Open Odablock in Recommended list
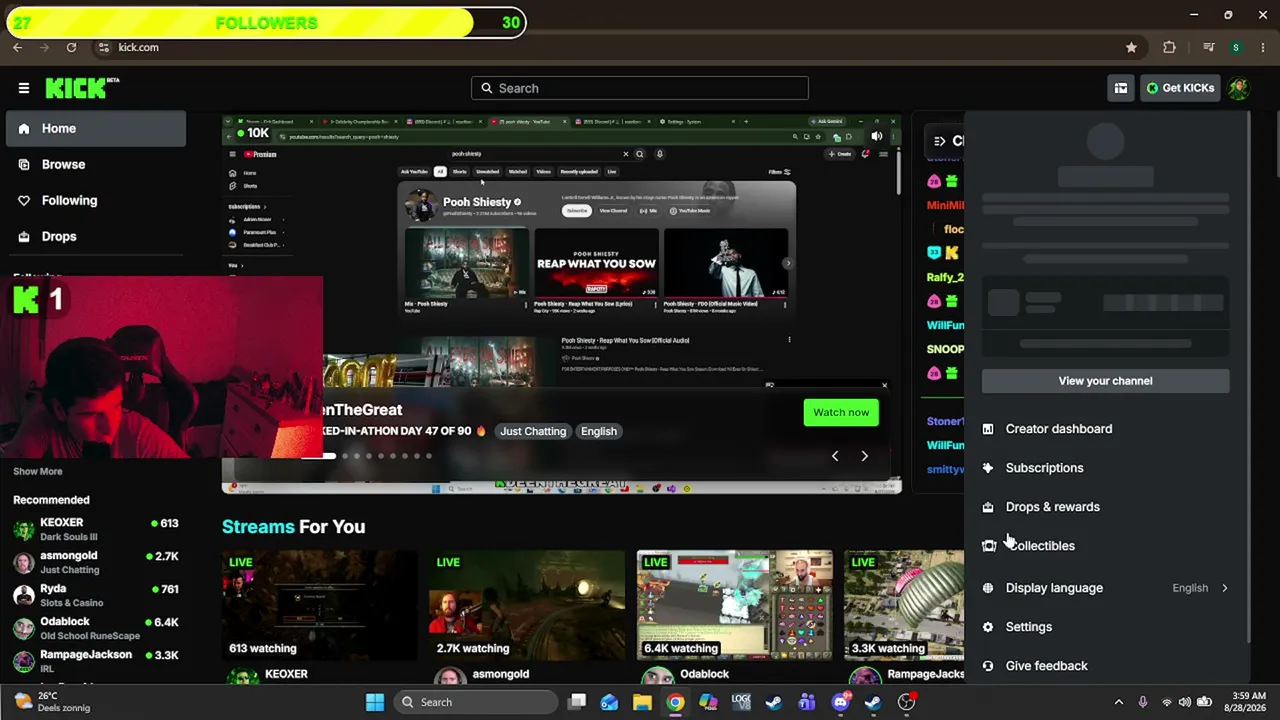Image resolution: width=1280 pixels, height=720 pixels. coord(95,628)
